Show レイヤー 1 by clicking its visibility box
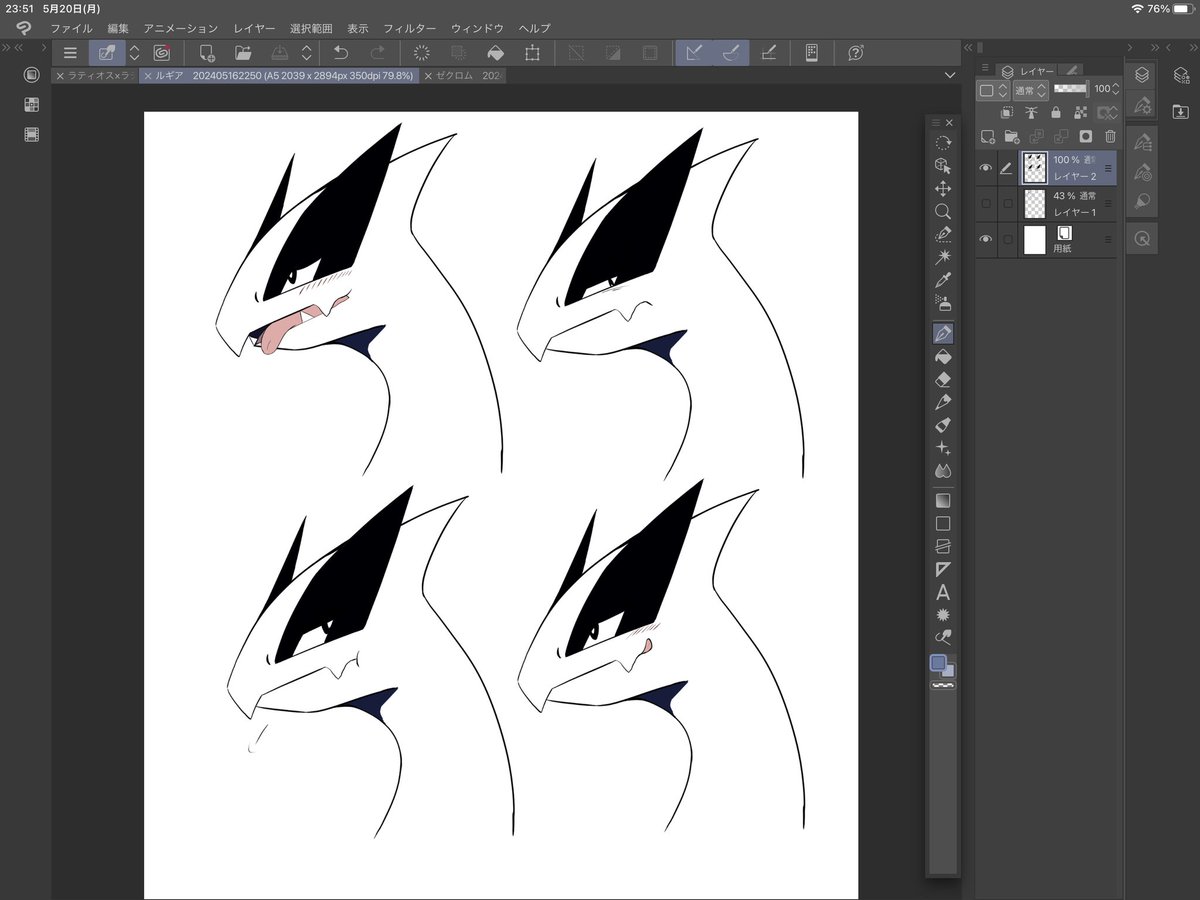This screenshot has width=1200, height=900. click(x=986, y=204)
